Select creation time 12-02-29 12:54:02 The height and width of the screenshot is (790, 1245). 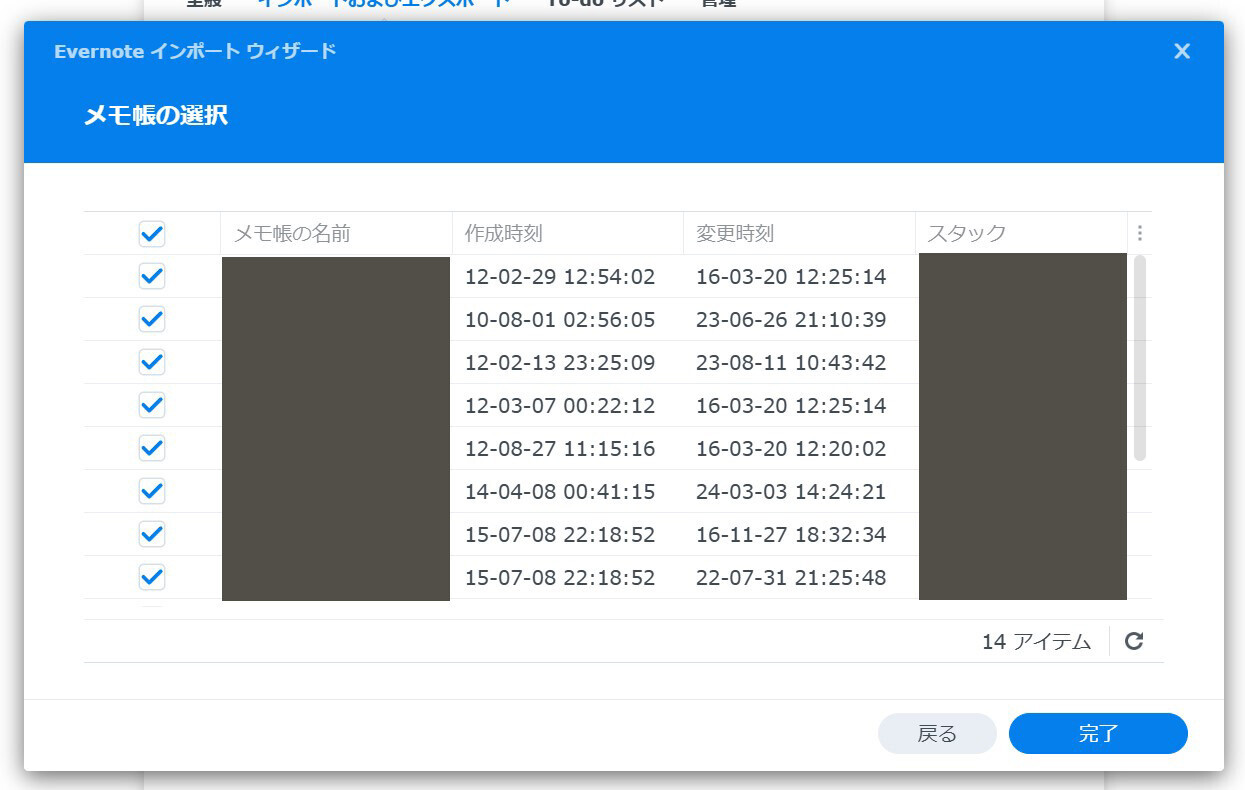click(x=560, y=277)
